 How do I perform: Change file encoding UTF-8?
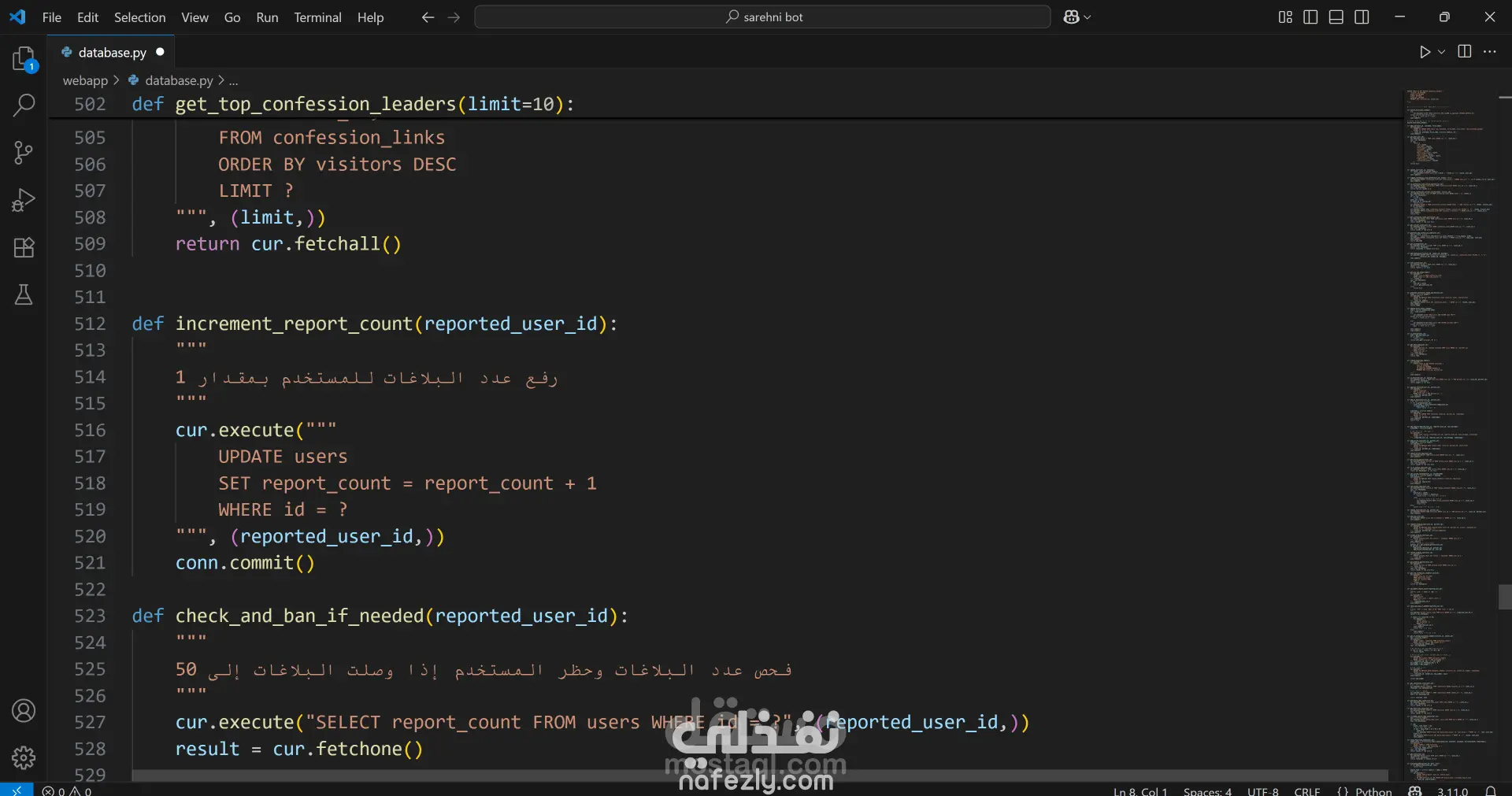pyautogui.click(x=1263, y=790)
